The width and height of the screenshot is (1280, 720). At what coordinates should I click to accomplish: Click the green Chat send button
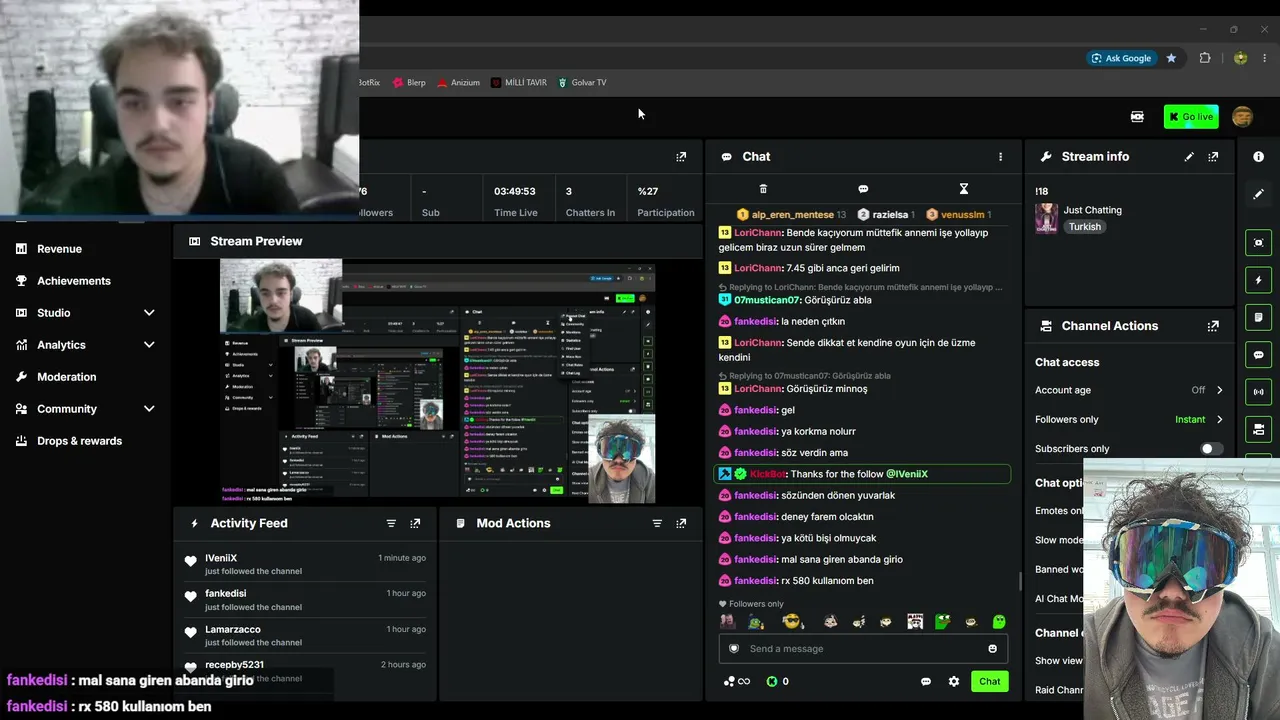(x=989, y=682)
